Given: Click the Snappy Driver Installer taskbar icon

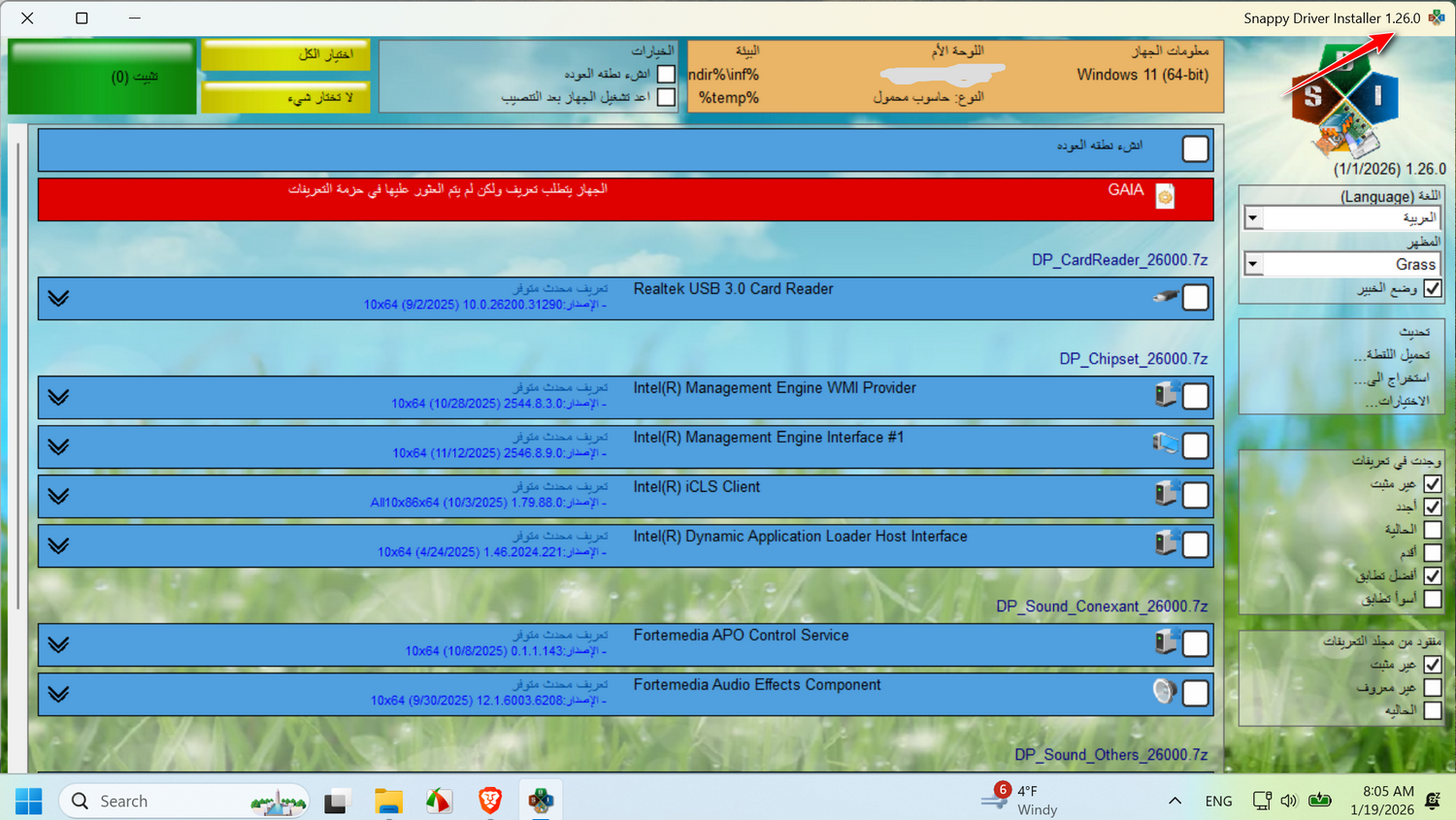Looking at the screenshot, I should coord(541,801).
